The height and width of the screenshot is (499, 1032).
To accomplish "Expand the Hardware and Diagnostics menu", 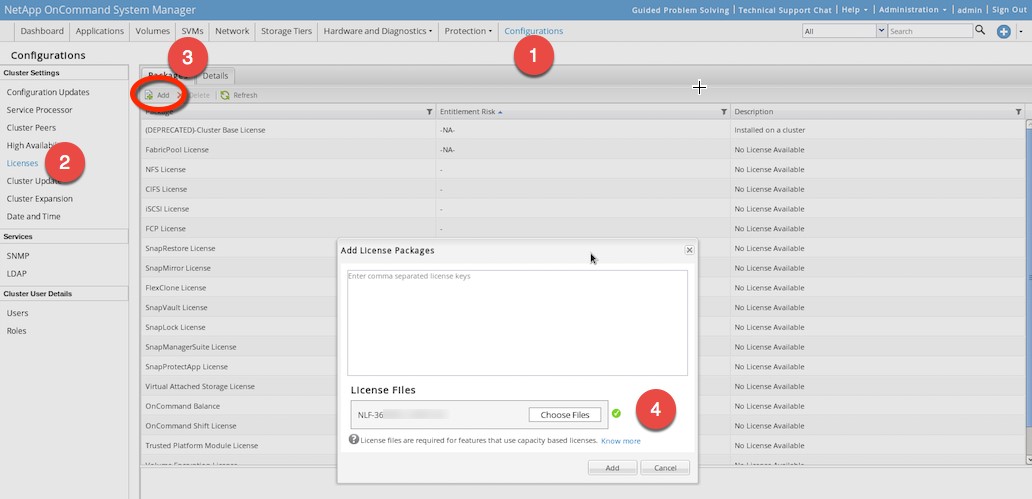I will 378,31.
